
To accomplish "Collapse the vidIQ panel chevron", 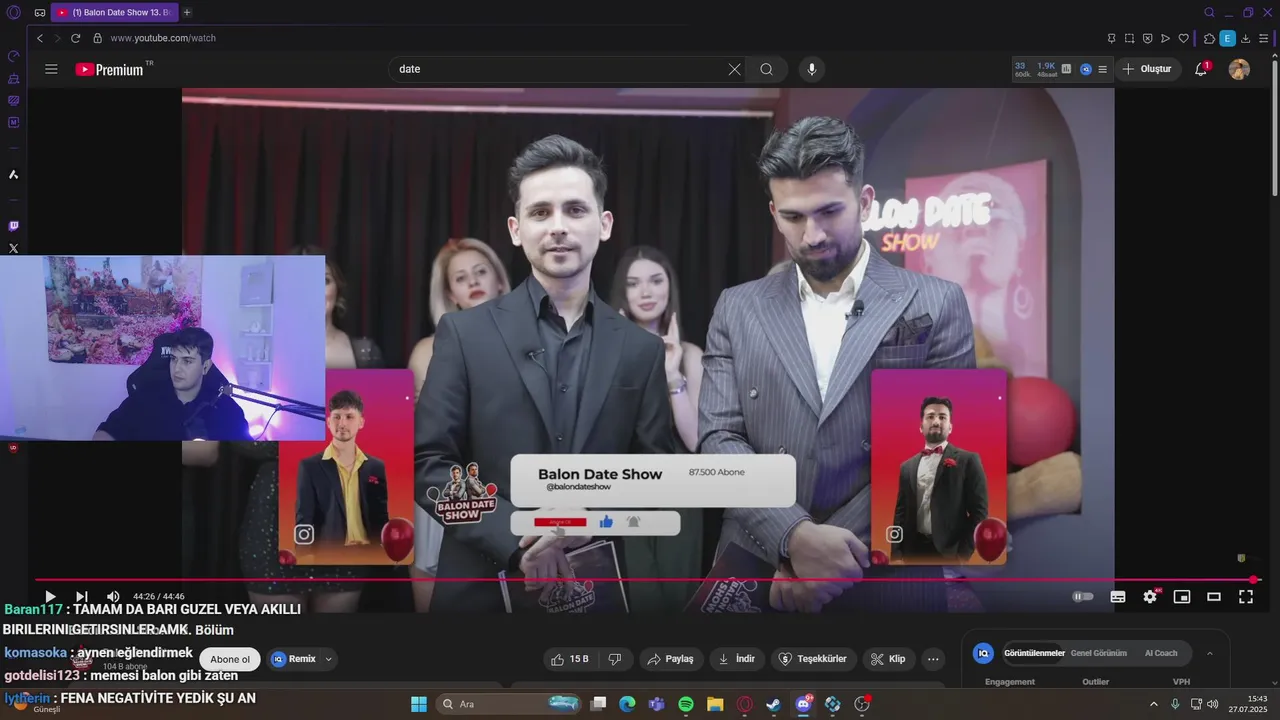I will (1209, 653).
